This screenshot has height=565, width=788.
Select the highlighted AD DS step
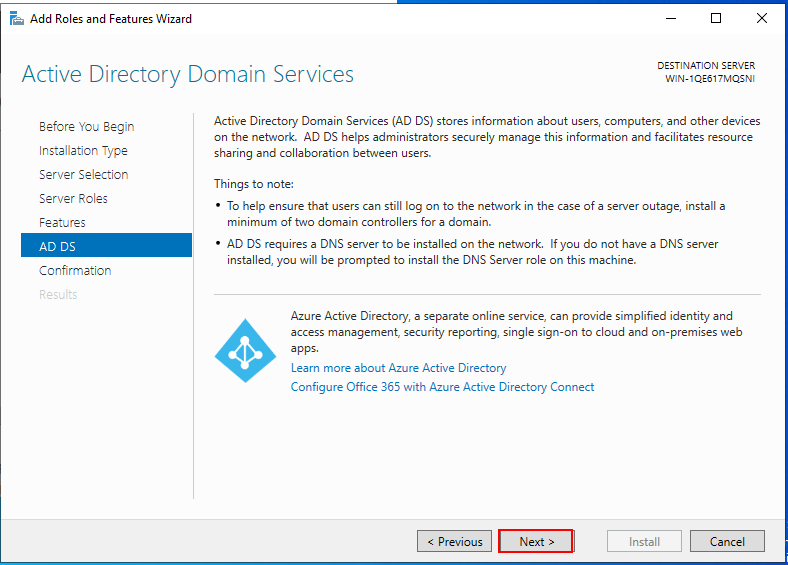(x=107, y=245)
